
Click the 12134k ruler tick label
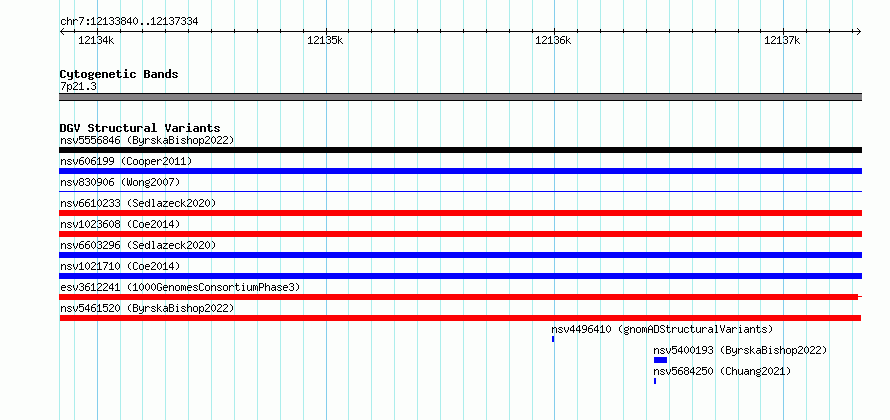96,40
